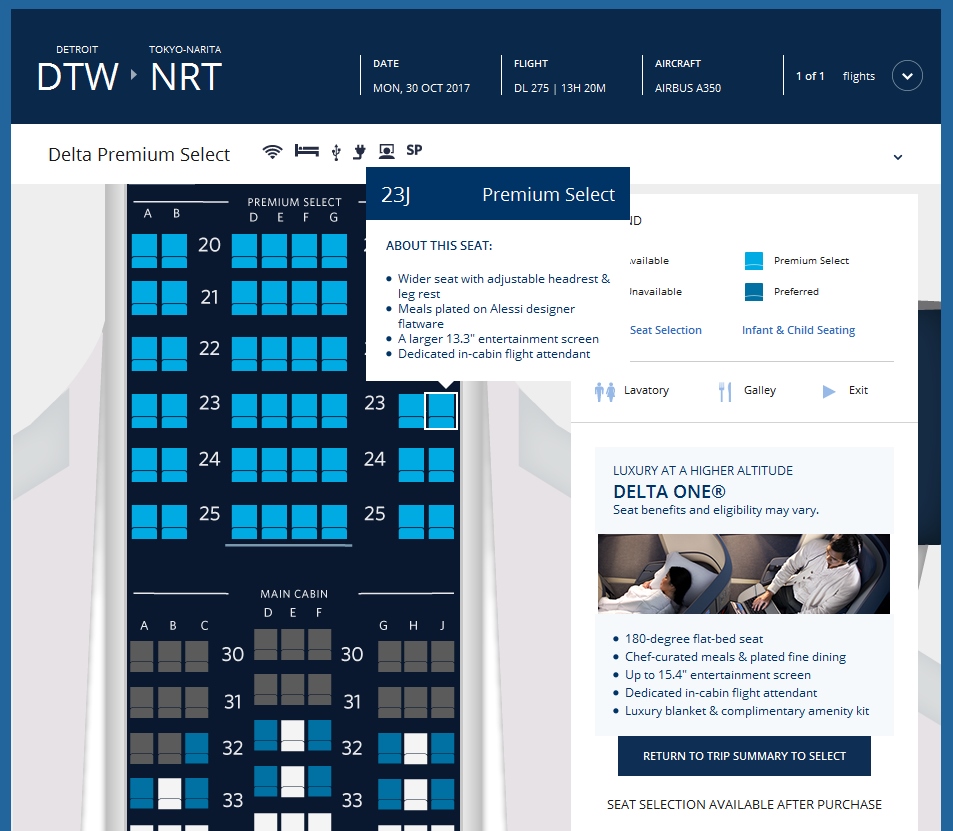The width and height of the screenshot is (953, 831).
Task: Click RETURN TO TRIP SUMMARY TO SELECT
Action: [x=743, y=756]
